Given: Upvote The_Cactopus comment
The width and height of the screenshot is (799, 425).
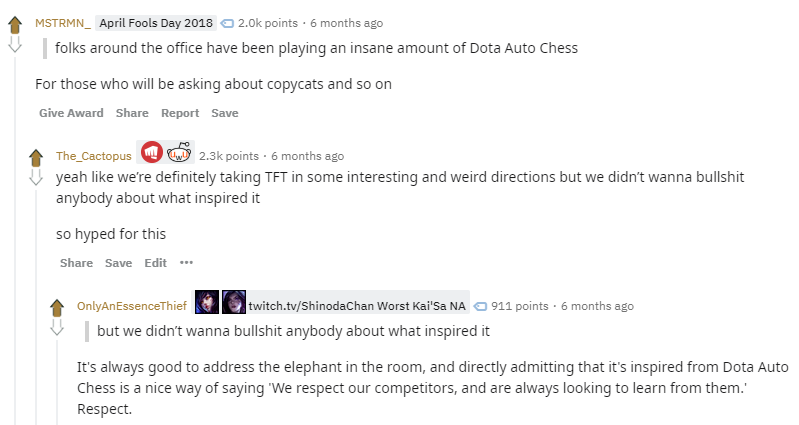Looking at the screenshot, I should coord(36,158).
